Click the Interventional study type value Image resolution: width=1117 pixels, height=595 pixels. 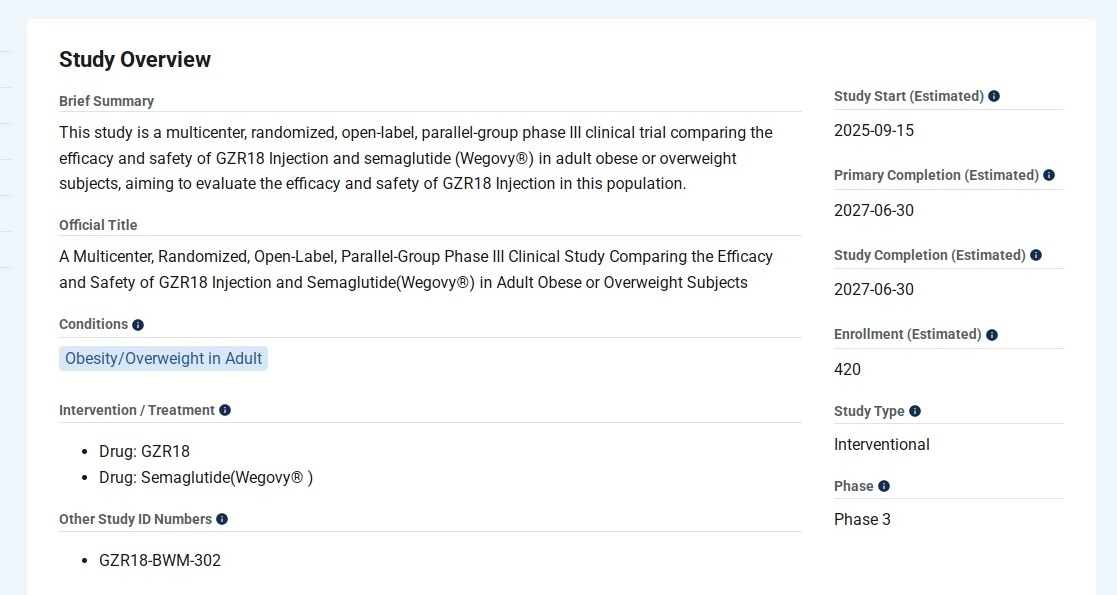pos(881,444)
